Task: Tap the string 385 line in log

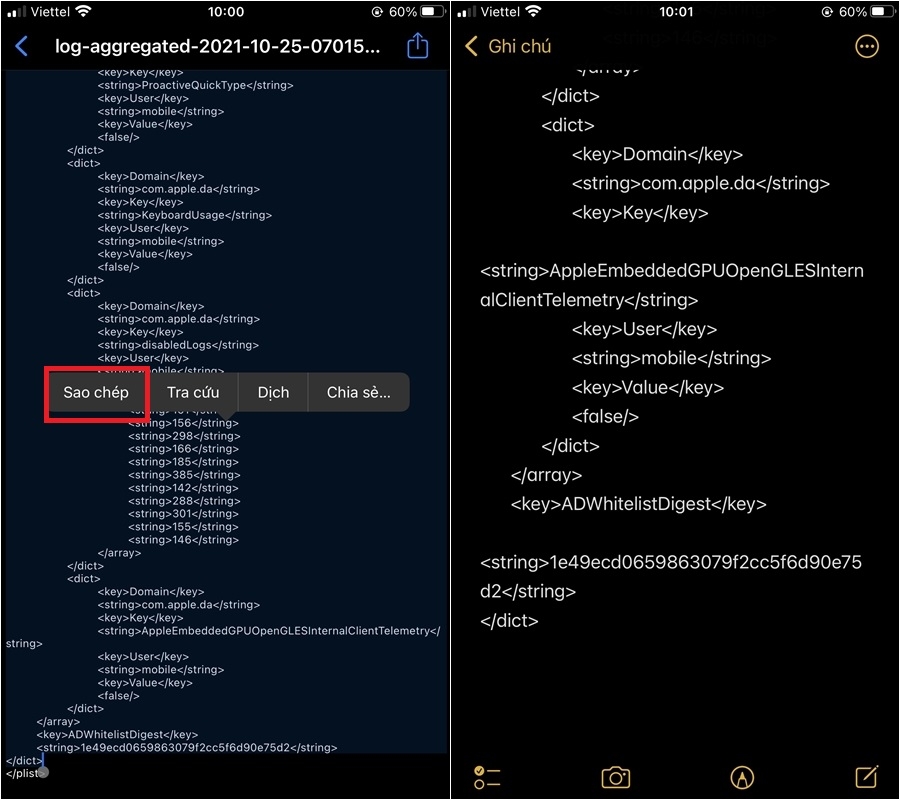Action: tap(184, 475)
